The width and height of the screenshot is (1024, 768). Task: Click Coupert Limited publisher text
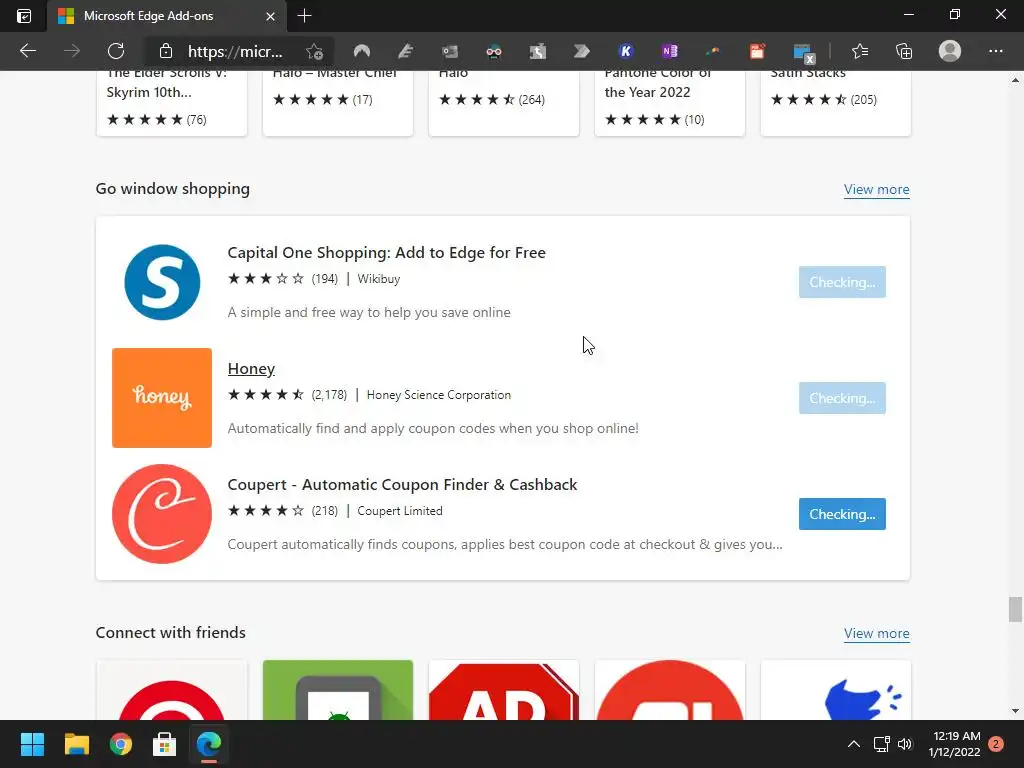pyautogui.click(x=400, y=511)
